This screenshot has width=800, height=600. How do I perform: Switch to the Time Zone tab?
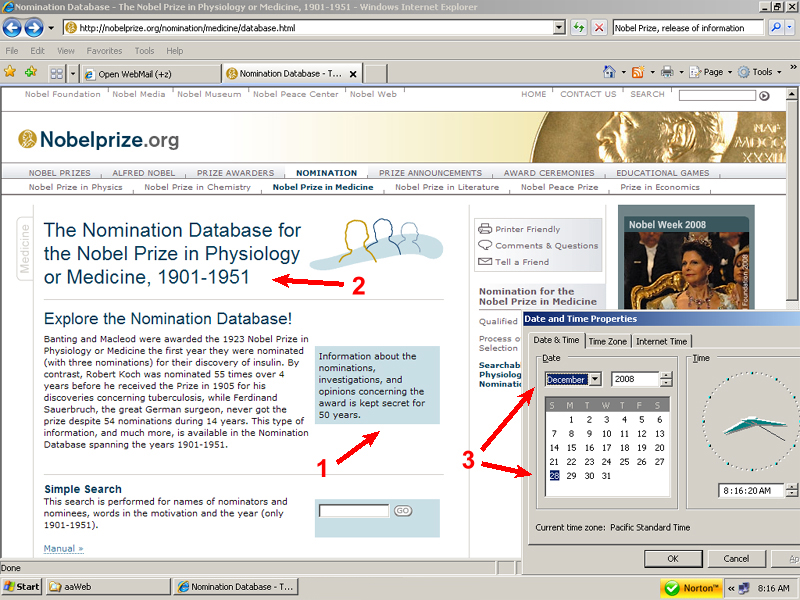point(607,341)
